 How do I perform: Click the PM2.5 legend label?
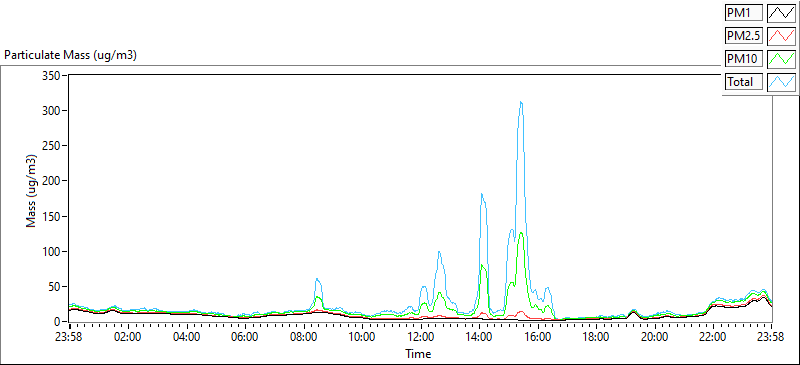743,36
